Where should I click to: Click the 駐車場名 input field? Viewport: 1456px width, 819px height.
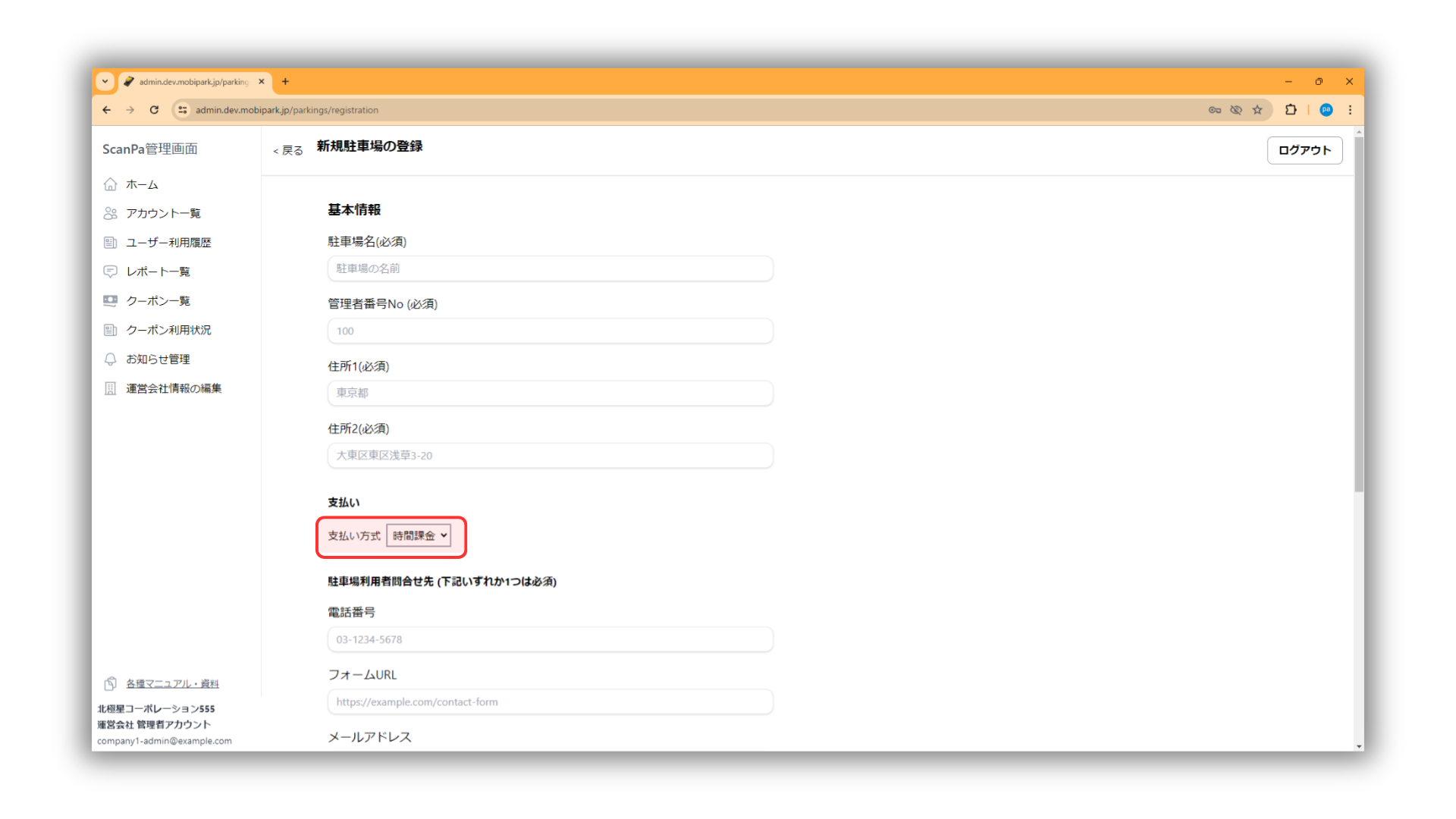click(x=550, y=268)
